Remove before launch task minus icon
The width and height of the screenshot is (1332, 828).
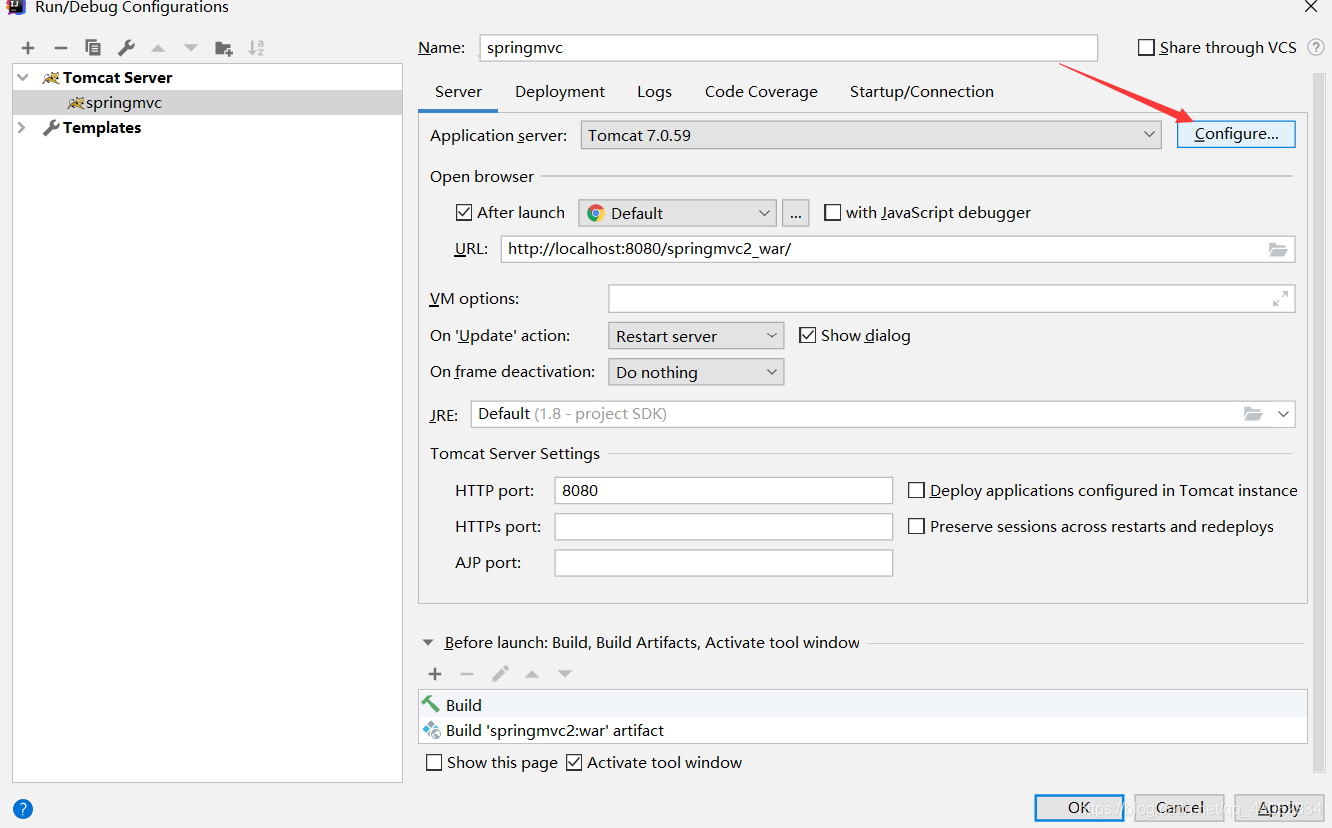pyautogui.click(x=467, y=674)
